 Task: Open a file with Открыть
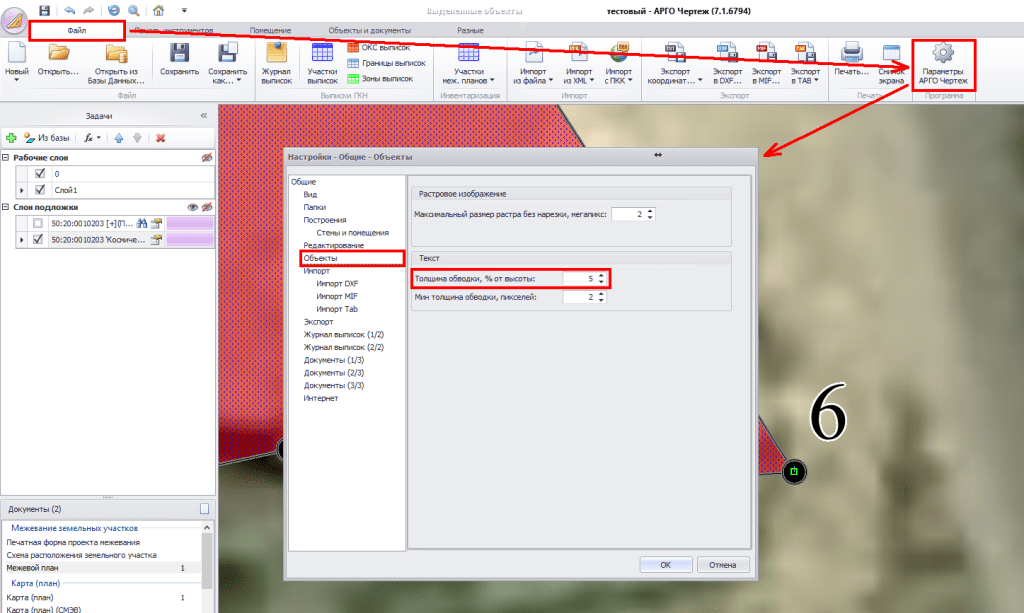pos(58,60)
